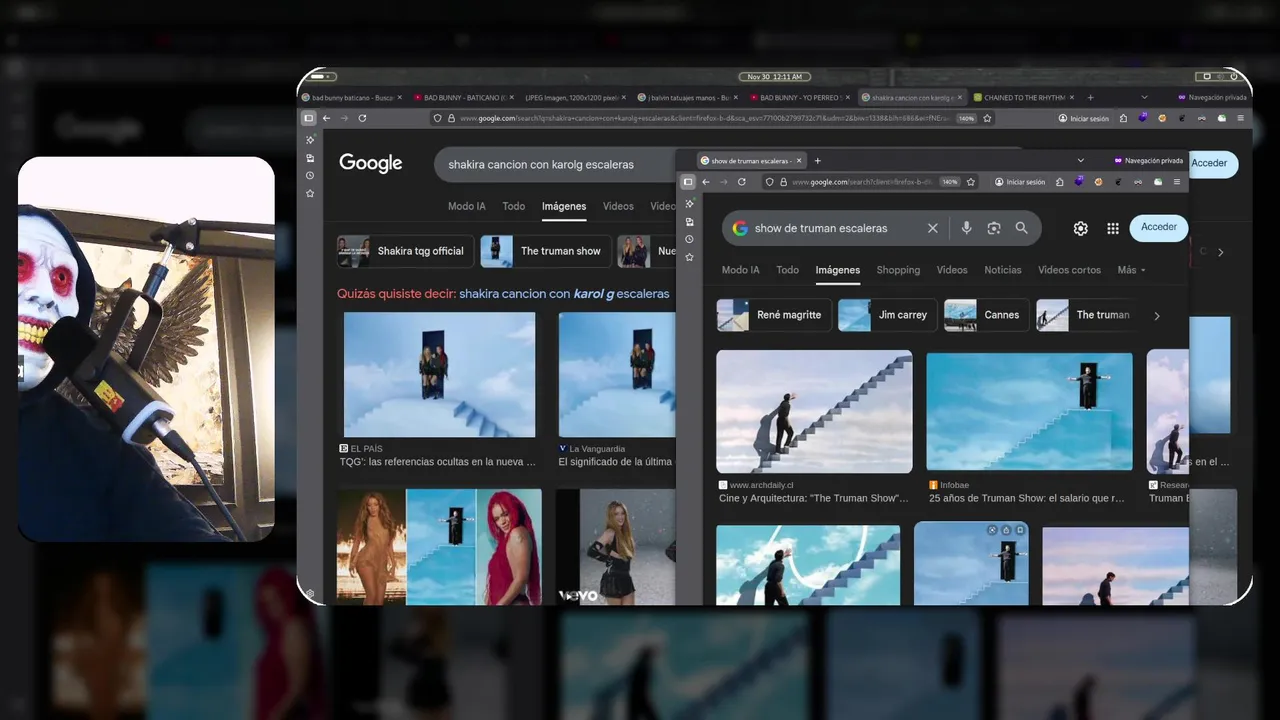Expand the front window's list-all-tabs chevron
This screenshot has height=720, width=1280.
click(x=1080, y=161)
